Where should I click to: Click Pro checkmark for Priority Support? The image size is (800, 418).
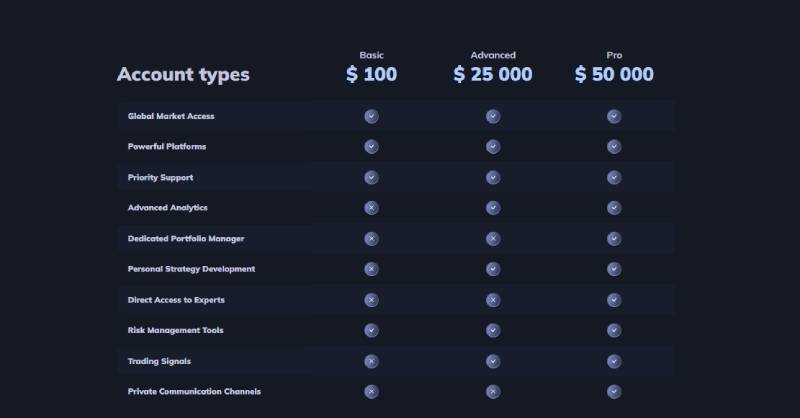[614, 178]
